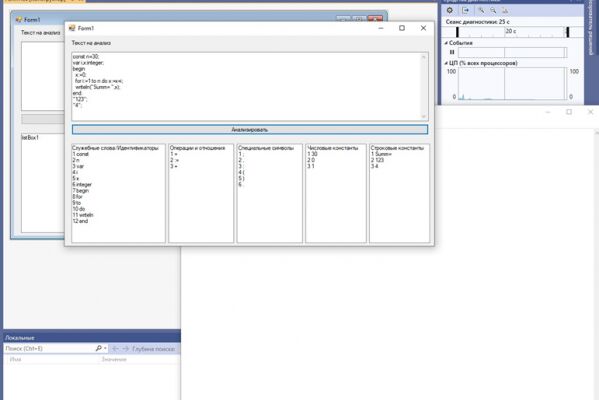Select row '1 const' in identifiers list
Viewport: 599px width, 400px height.
click(118, 154)
